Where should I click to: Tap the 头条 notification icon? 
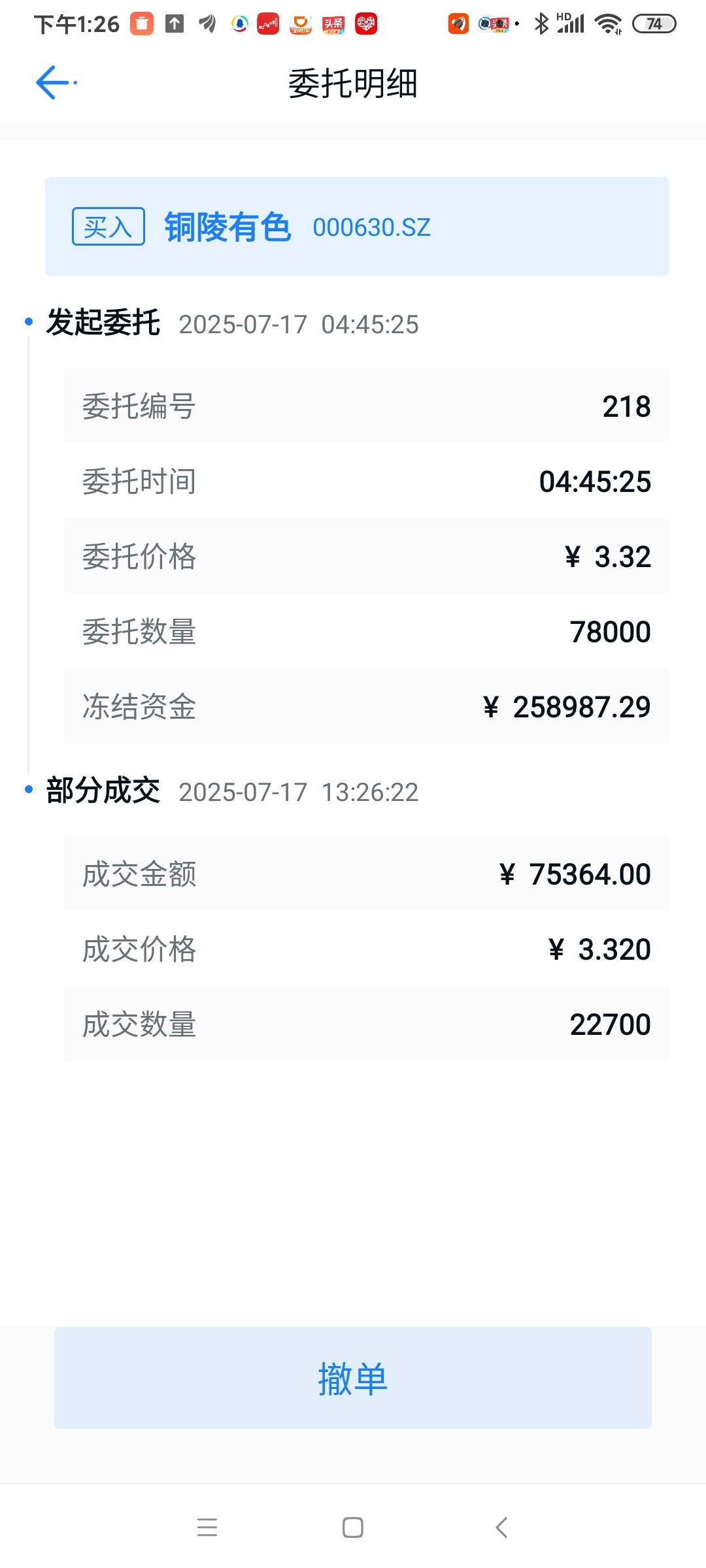click(333, 24)
